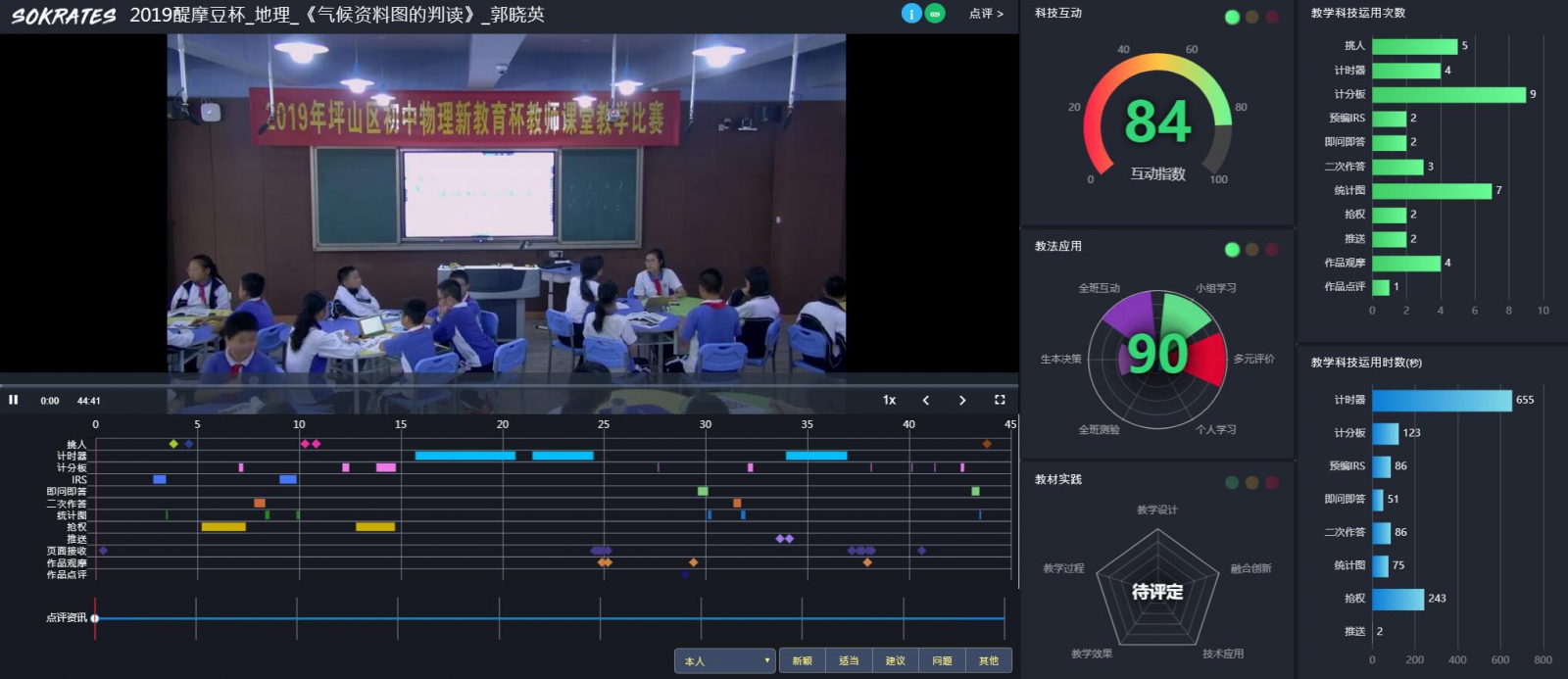Jump to previous segment with left arrow
The height and width of the screenshot is (679, 1568).
pyautogui.click(x=926, y=400)
